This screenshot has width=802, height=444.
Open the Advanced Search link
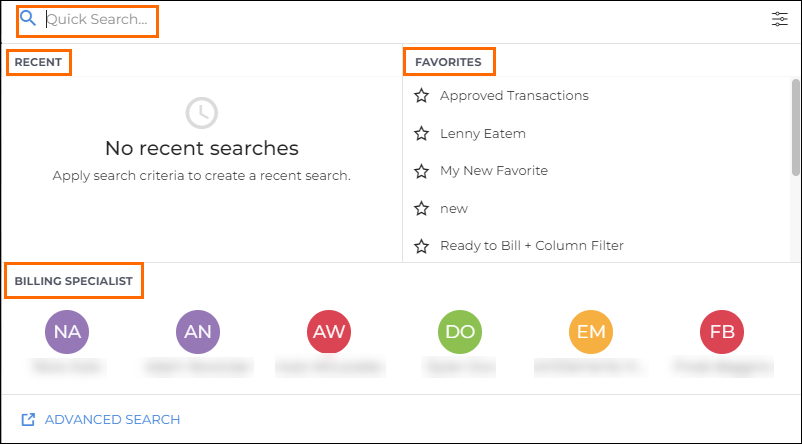click(x=112, y=420)
